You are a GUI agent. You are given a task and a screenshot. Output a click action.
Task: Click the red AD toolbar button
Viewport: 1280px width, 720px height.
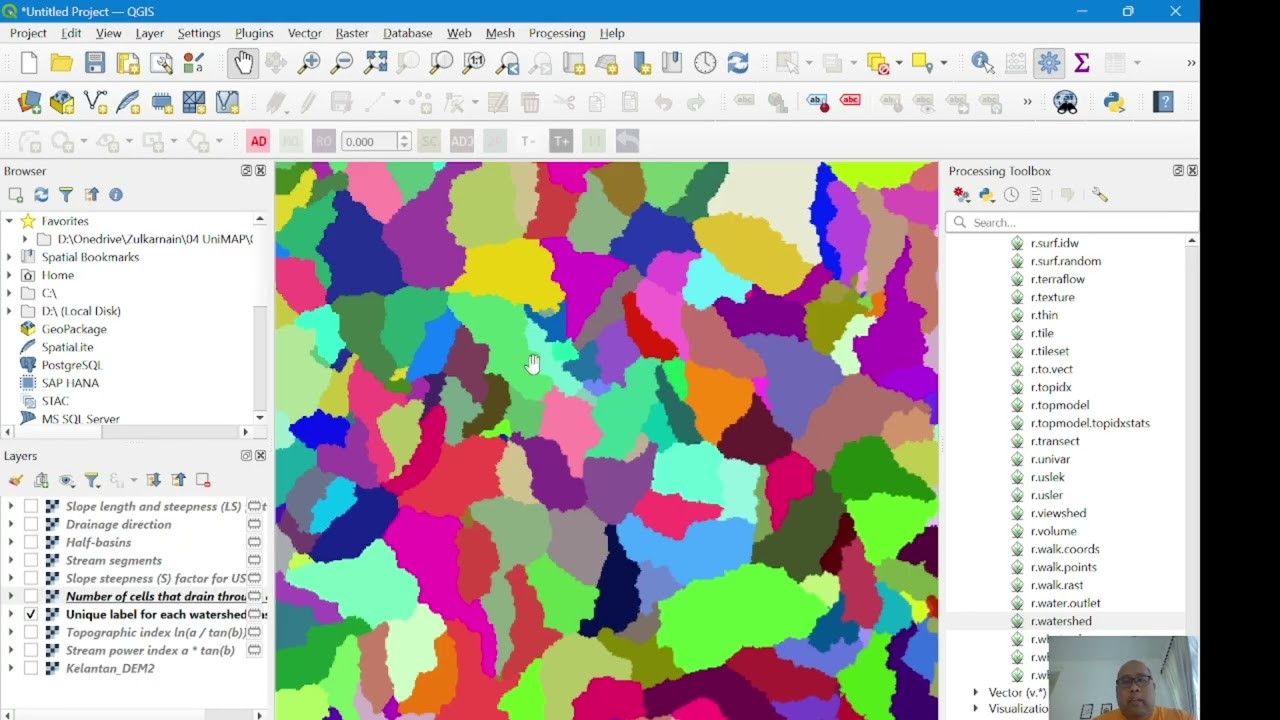[x=258, y=141]
